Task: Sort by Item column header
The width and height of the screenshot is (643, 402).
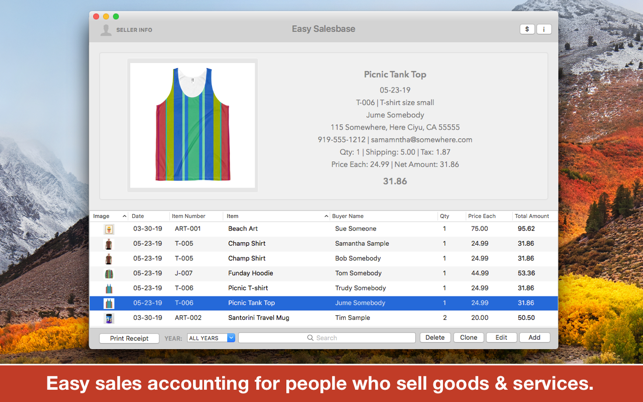Action: point(233,216)
